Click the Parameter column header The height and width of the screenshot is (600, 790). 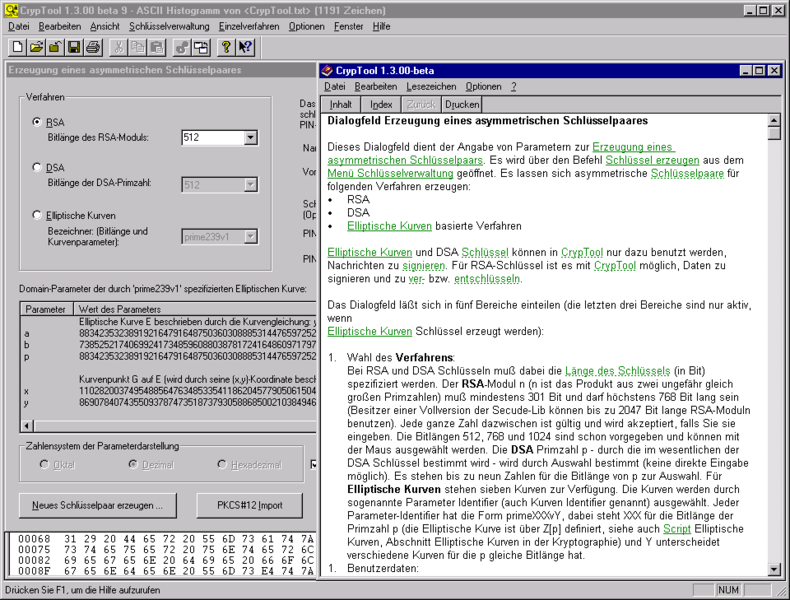[46, 309]
